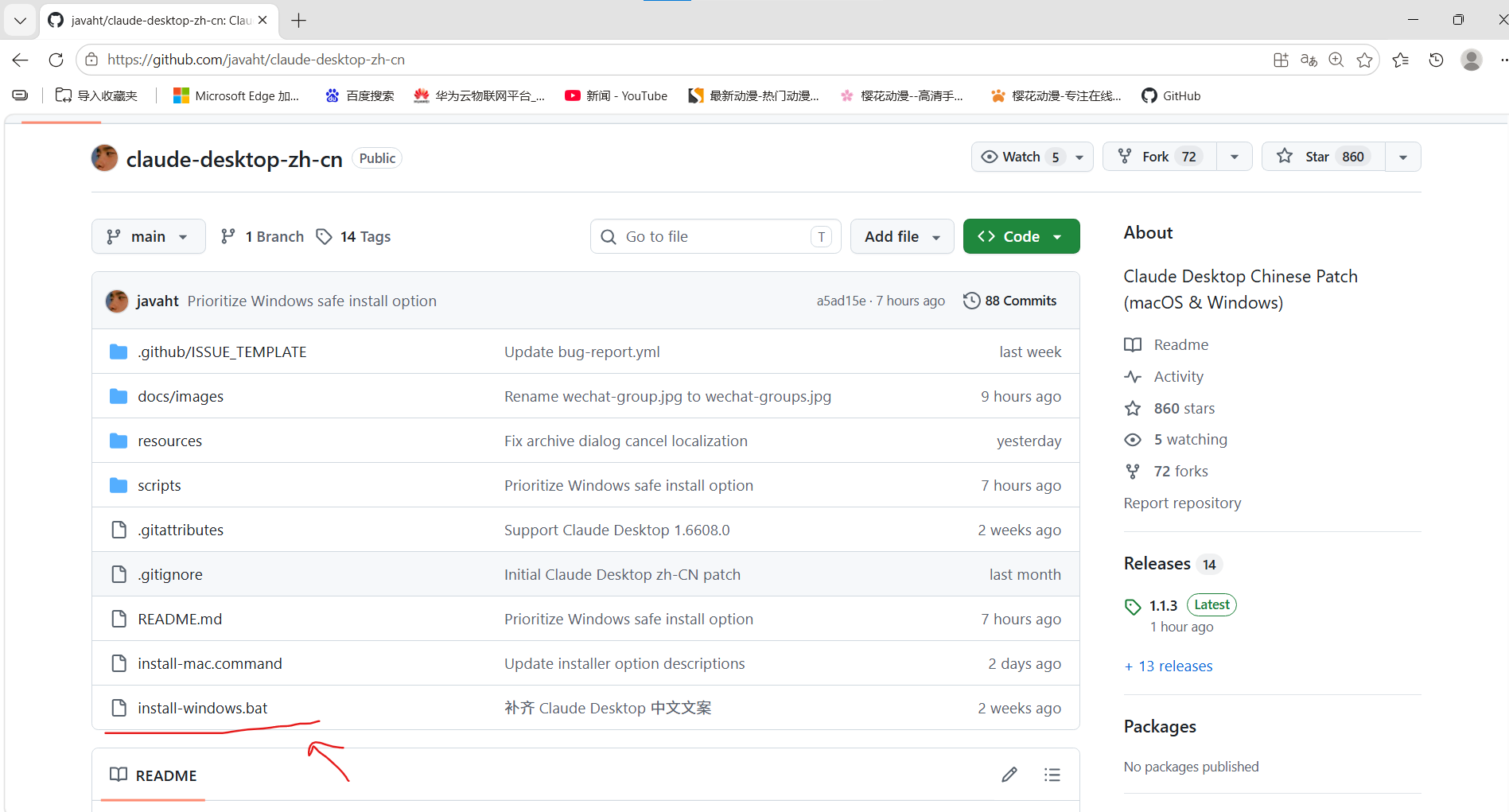This screenshot has width=1509, height=812.
Task: Expand the Star lists dropdown arrow
Action: tap(1403, 157)
